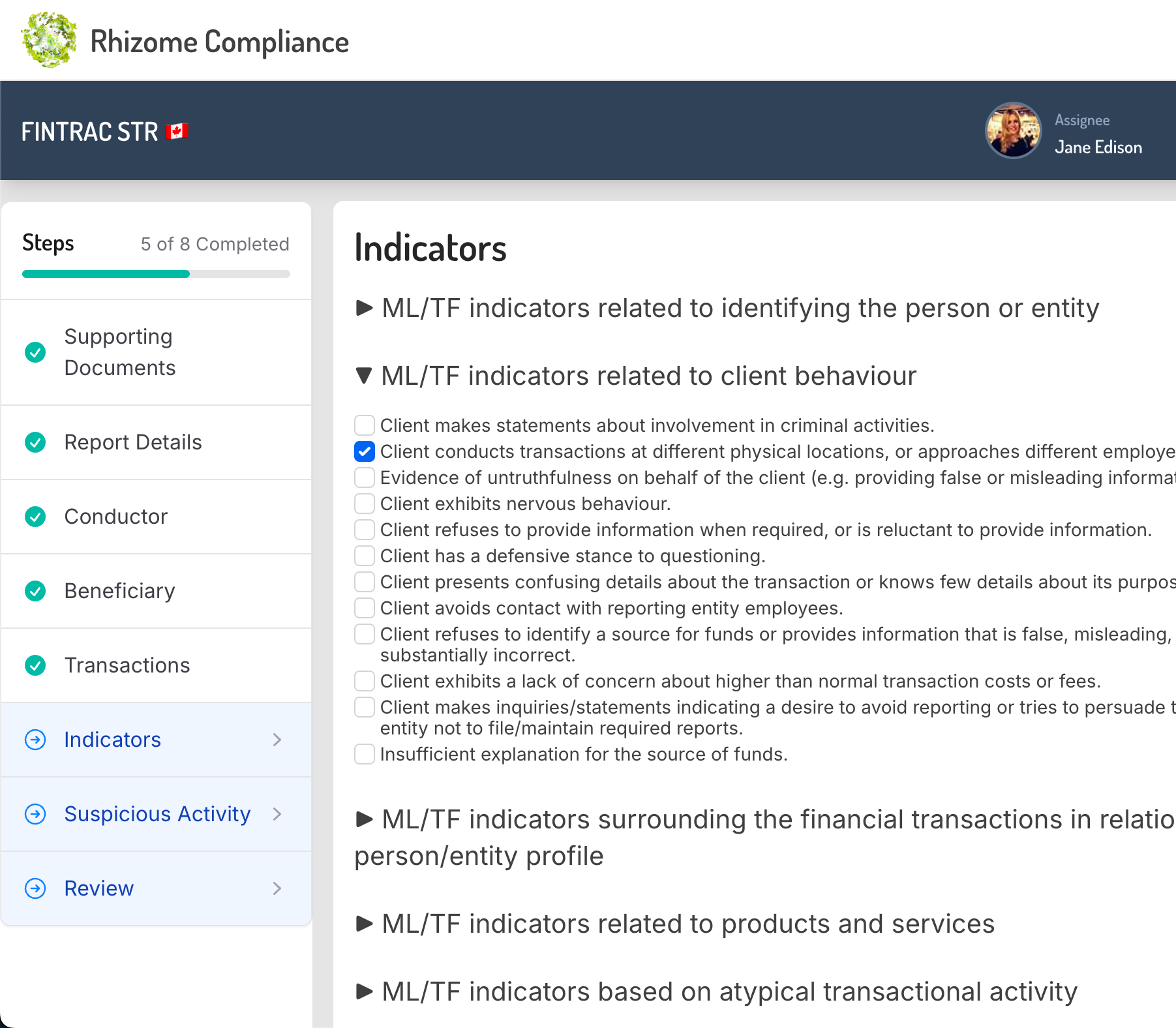Open the Suspicious Activity step link

pos(157,814)
